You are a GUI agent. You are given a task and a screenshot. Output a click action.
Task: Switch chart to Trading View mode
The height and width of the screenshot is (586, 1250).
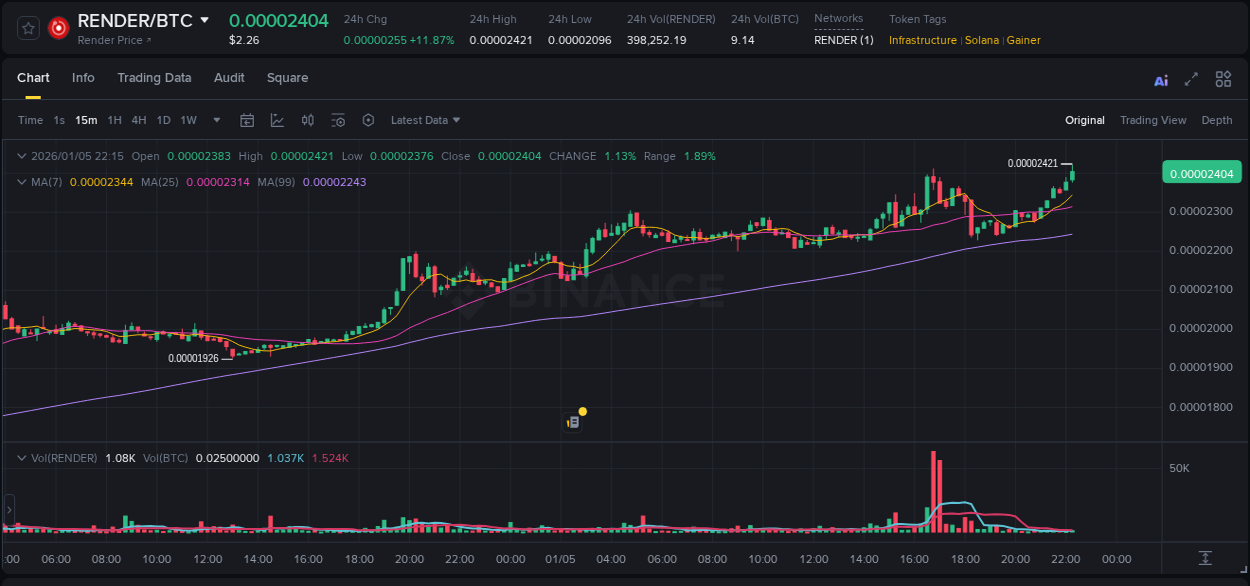pyautogui.click(x=1153, y=119)
